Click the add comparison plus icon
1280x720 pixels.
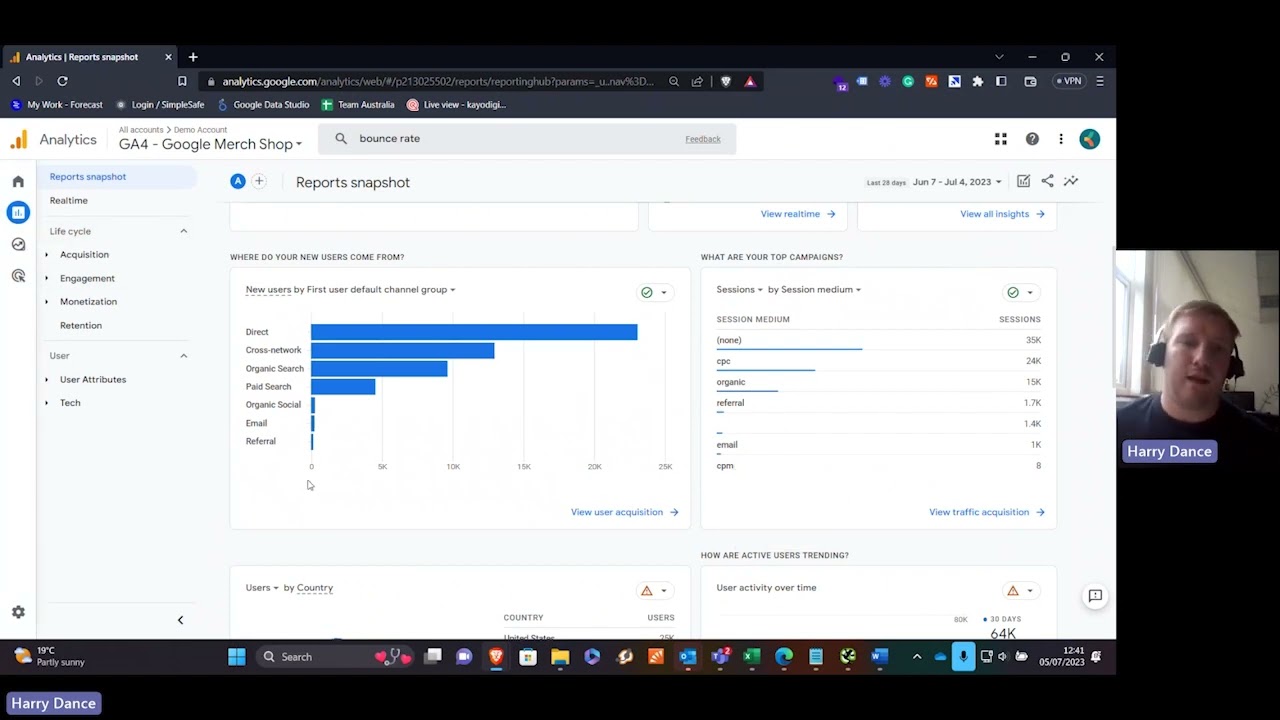259,181
